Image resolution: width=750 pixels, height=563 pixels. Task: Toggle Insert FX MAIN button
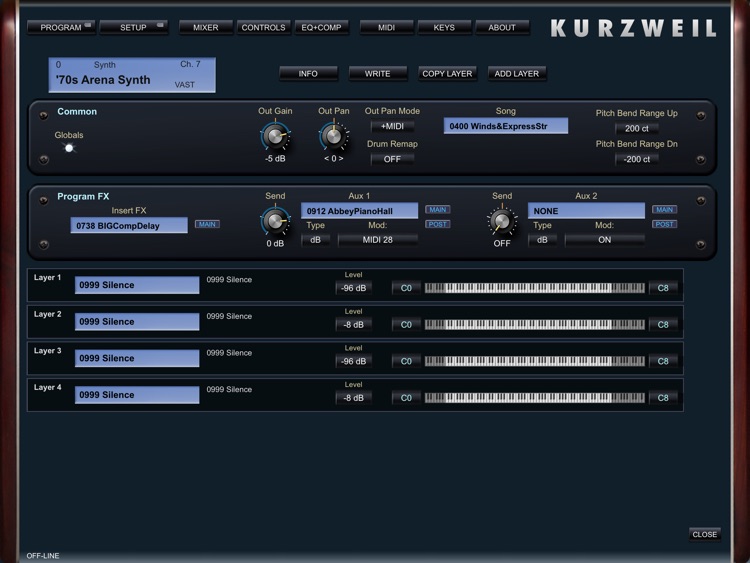[207, 224]
